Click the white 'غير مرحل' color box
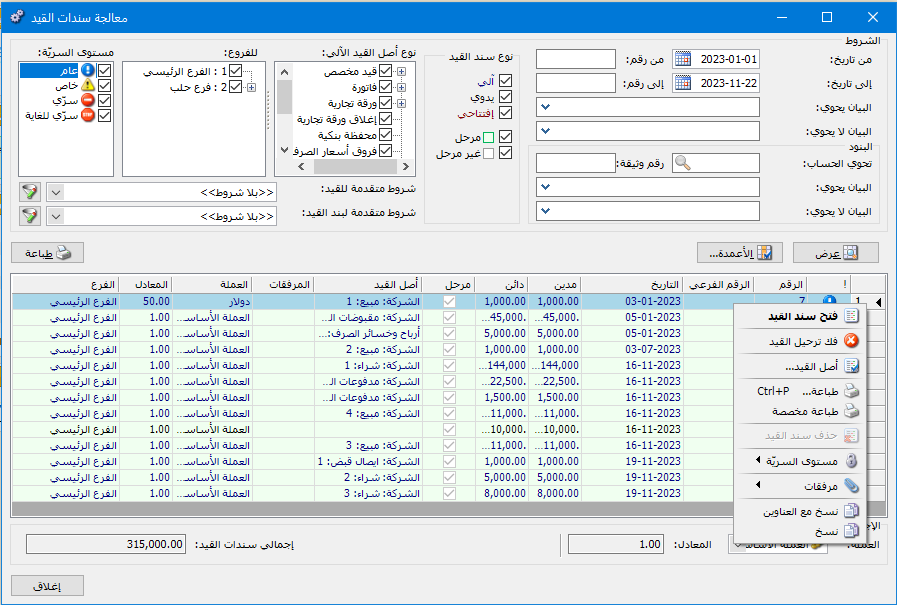 click(489, 153)
